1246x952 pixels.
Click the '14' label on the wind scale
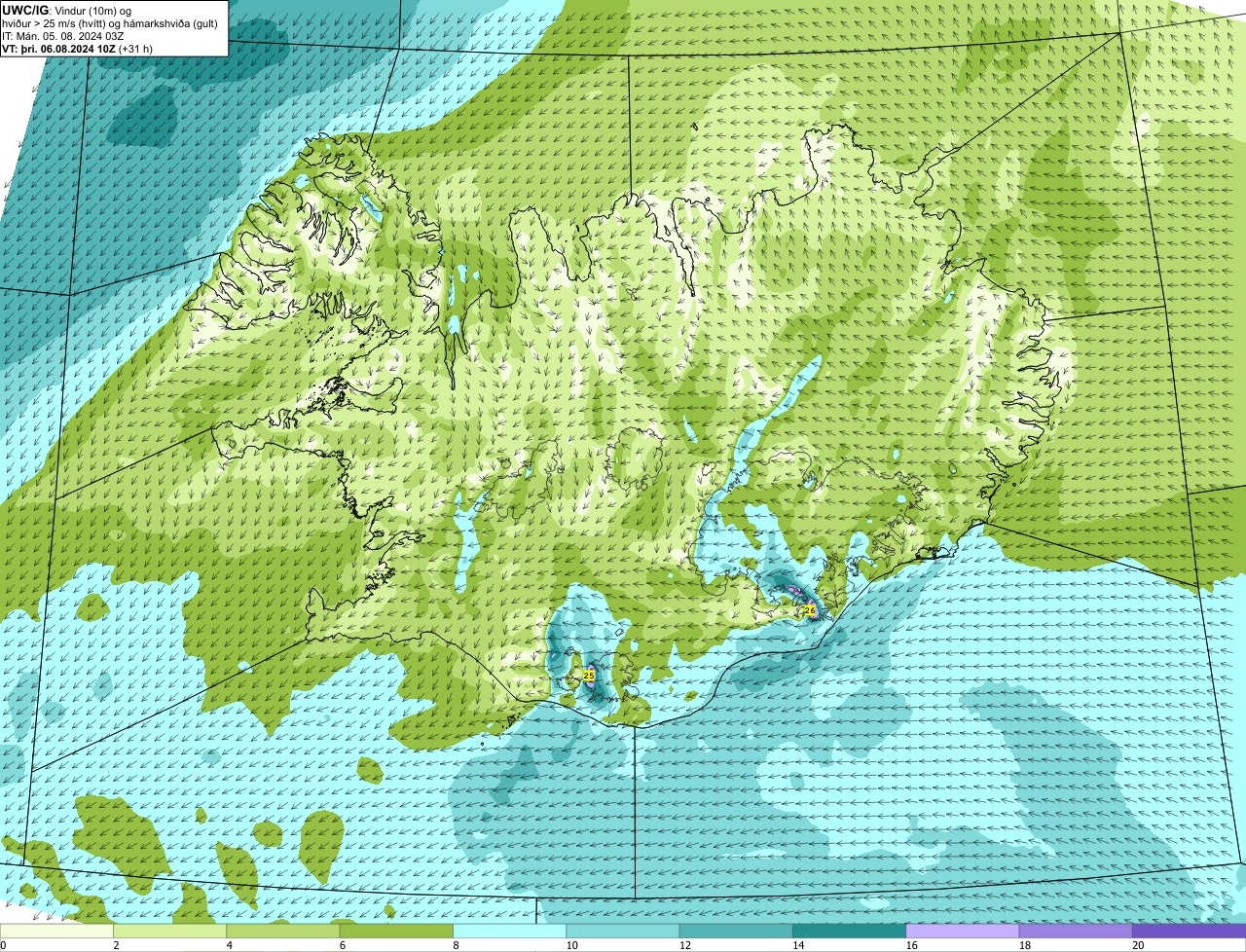point(798,945)
